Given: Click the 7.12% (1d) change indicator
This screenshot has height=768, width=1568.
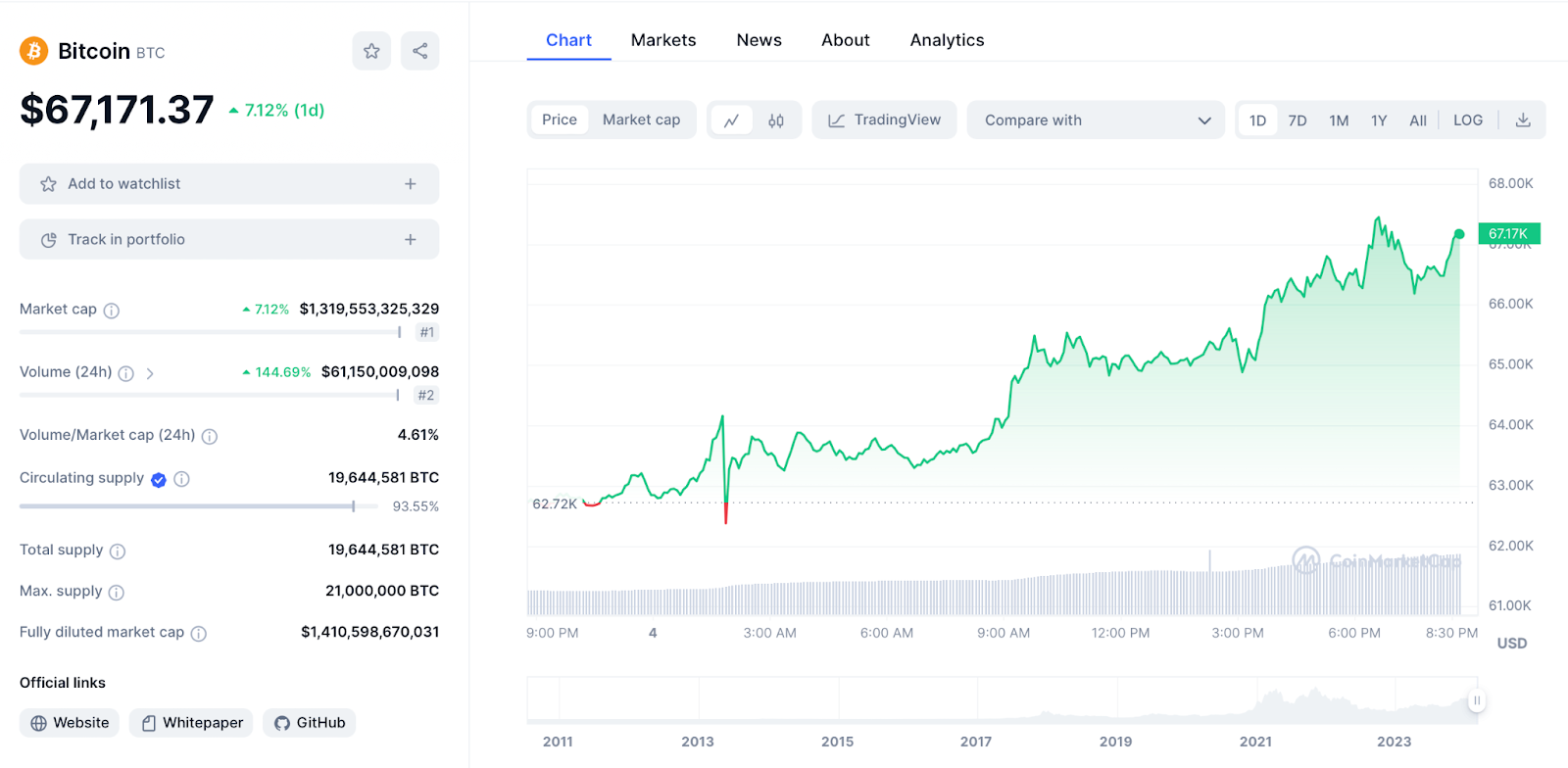Looking at the screenshot, I should coord(276,111).
